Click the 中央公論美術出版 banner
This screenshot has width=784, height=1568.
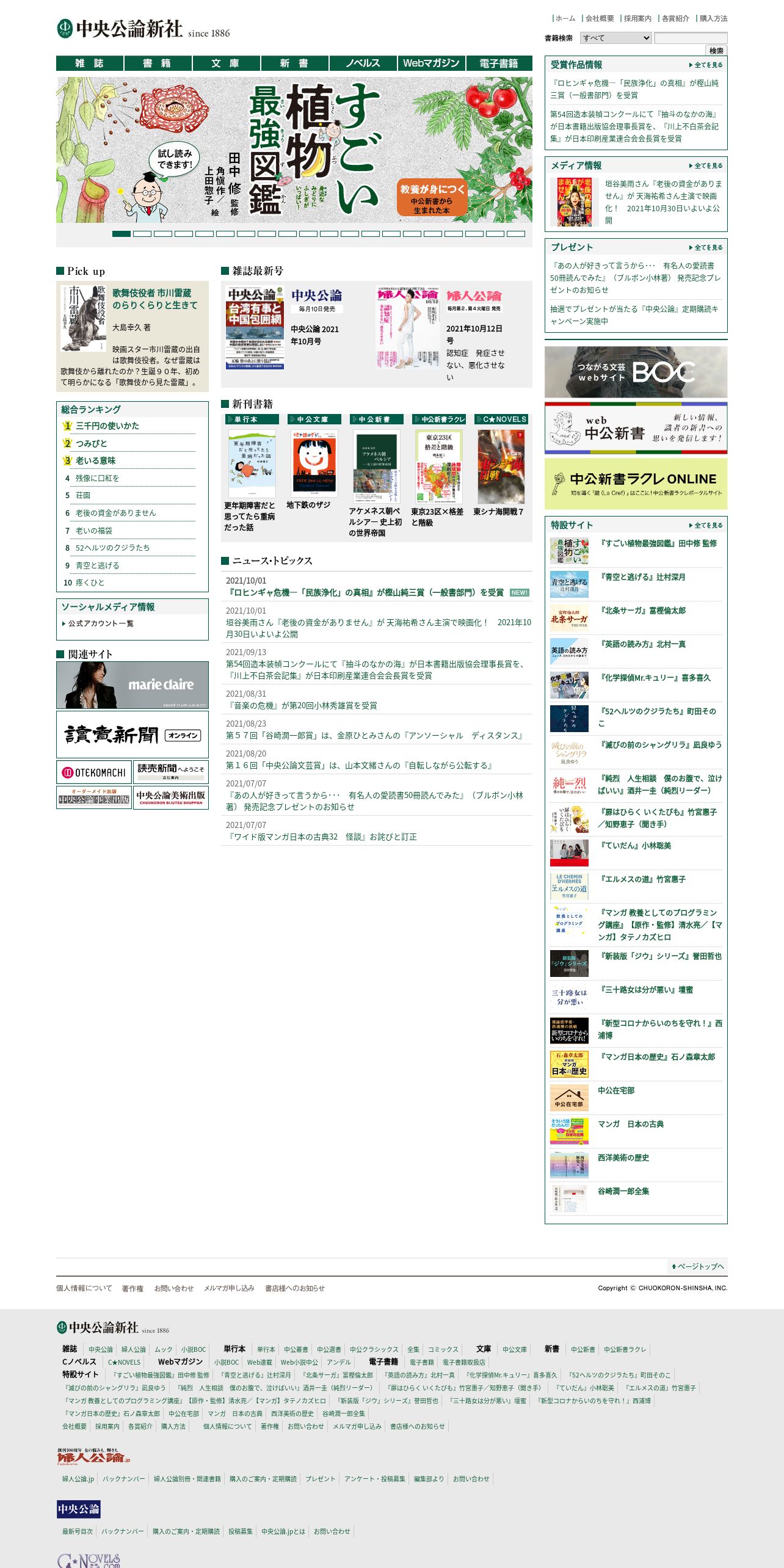point(171,797)
